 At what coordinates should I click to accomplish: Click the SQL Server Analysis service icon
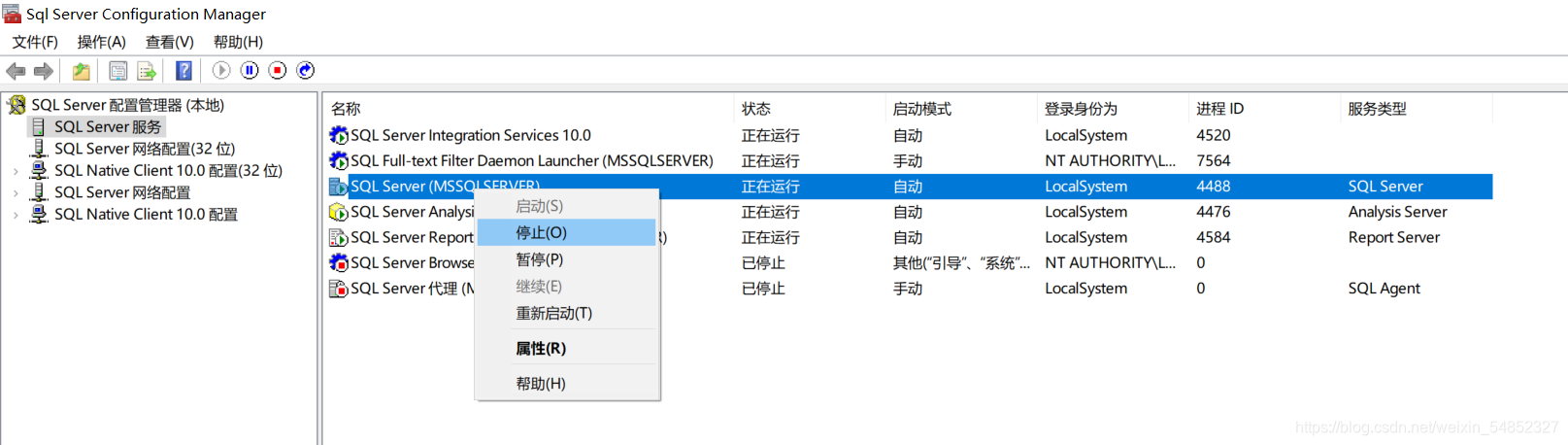pyautogui.click(x=338, y=212)
